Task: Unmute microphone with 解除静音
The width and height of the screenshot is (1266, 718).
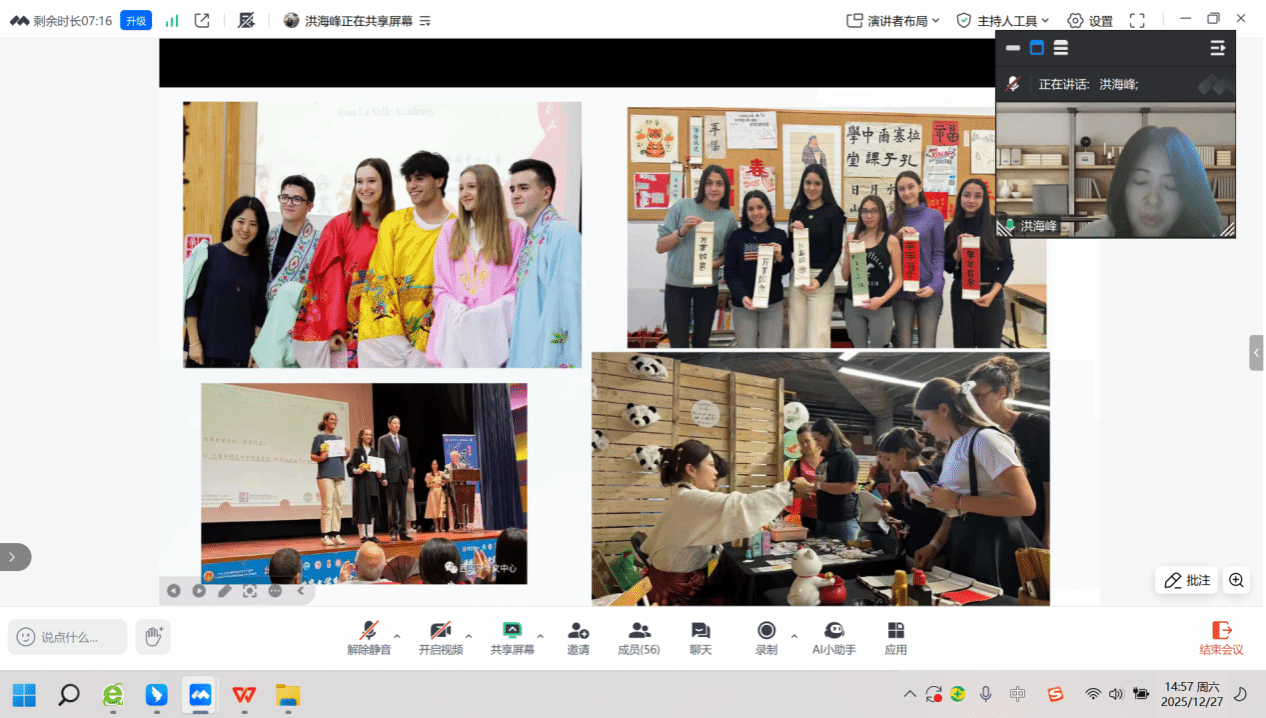Action: [x=369, y=638]
